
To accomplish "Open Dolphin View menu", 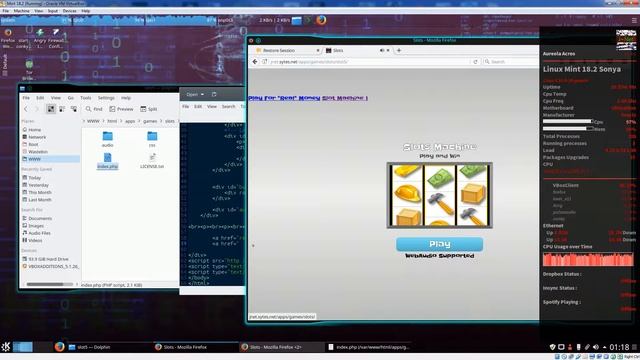I will [x=56, y=98].
